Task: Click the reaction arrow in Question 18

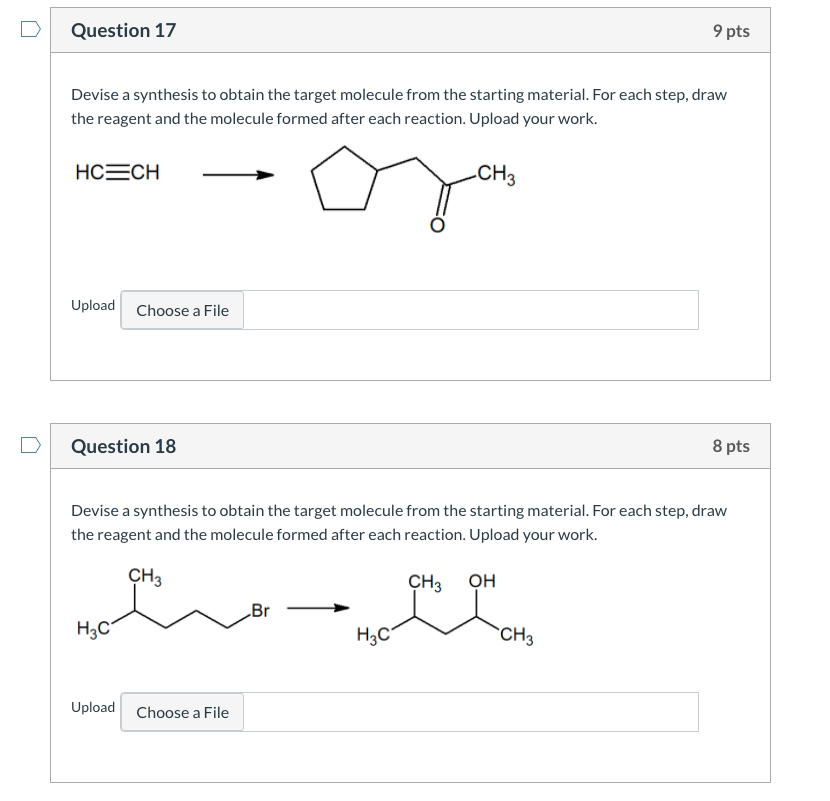Action: coord(318,607)
